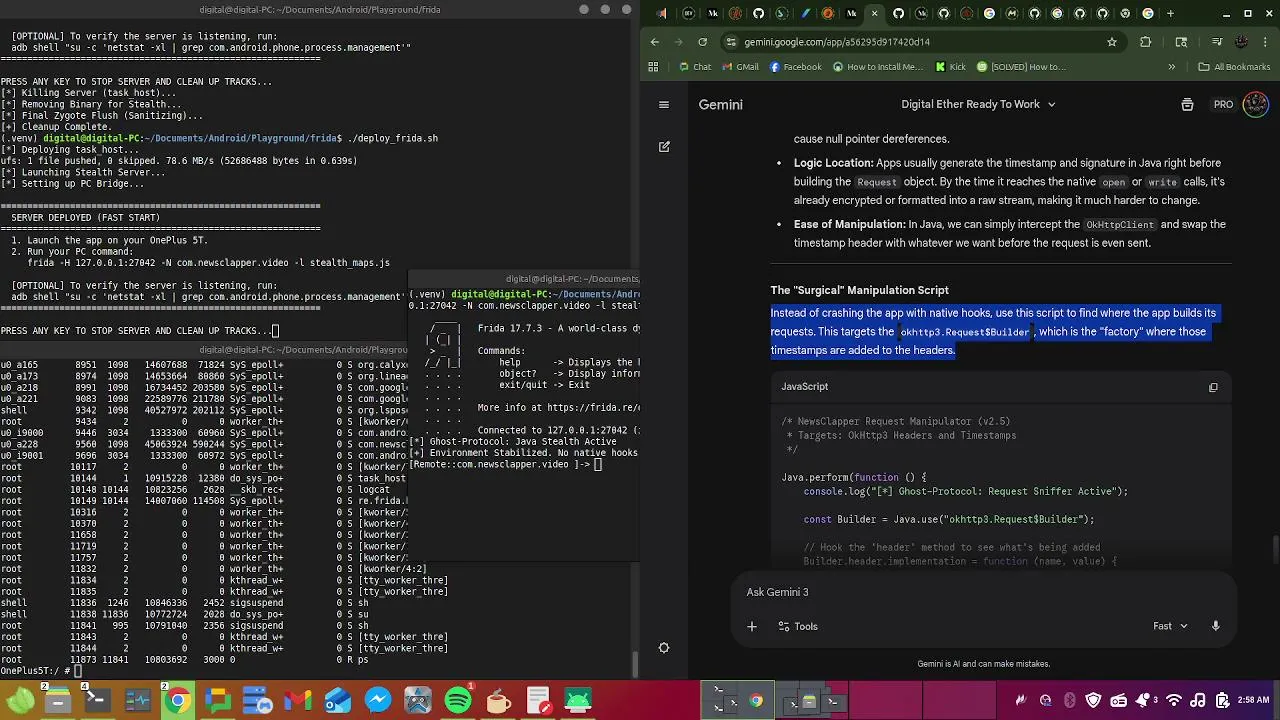Screen dimensions: 1280x720
Task: Reload the Gemini page
Action: pos(702,42)
